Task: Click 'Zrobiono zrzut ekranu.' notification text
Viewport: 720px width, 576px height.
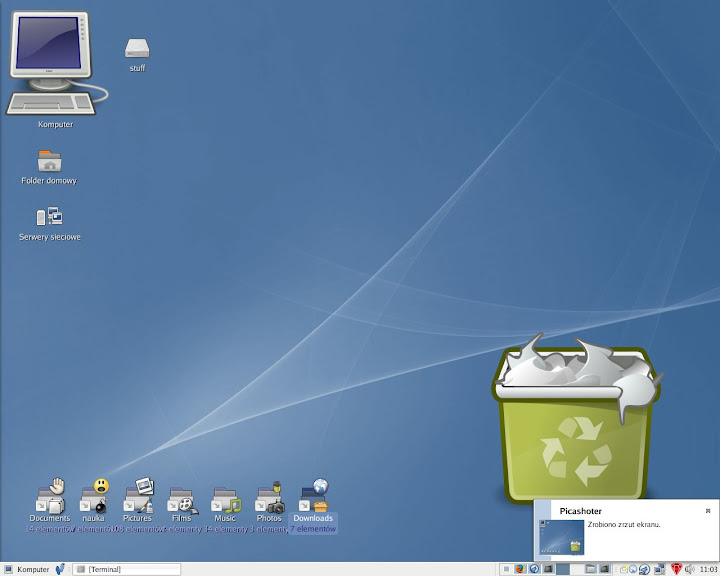Action: tap(624, 524)
